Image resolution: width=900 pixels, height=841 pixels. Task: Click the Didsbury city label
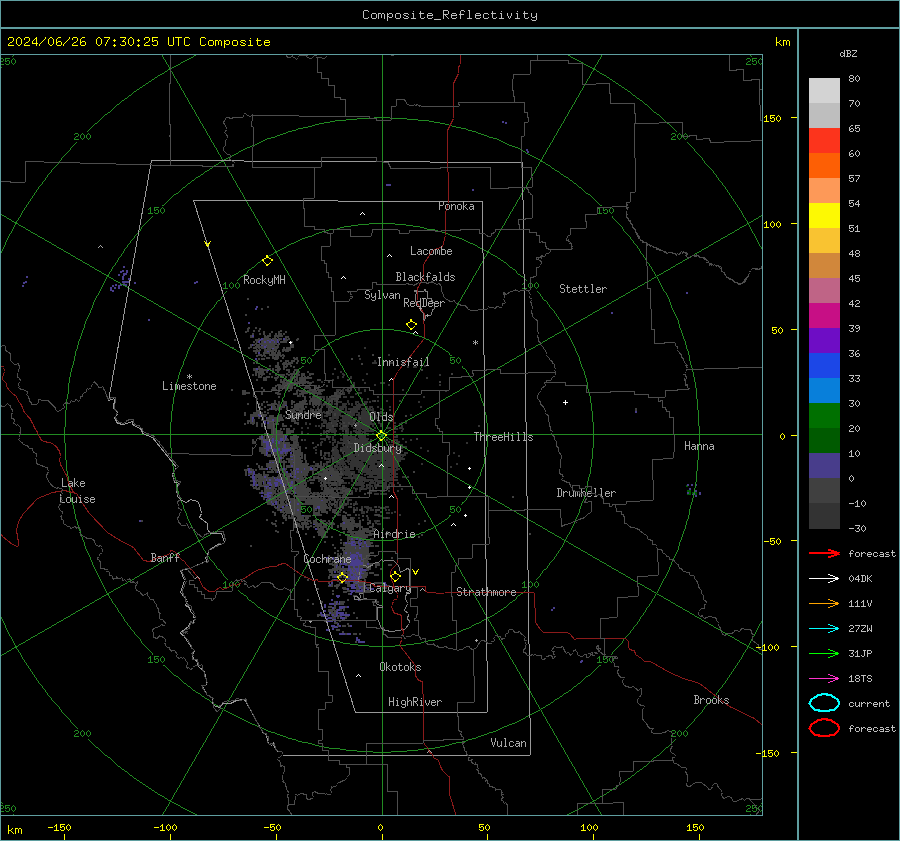tap(378, 448)
